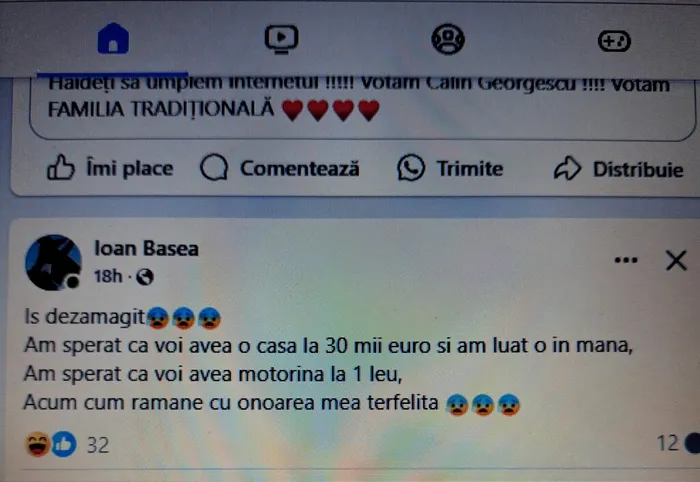Open the Facebook Home tab
Screen dimensions: 700x482
pyautogui.click(x=113, y=39)
